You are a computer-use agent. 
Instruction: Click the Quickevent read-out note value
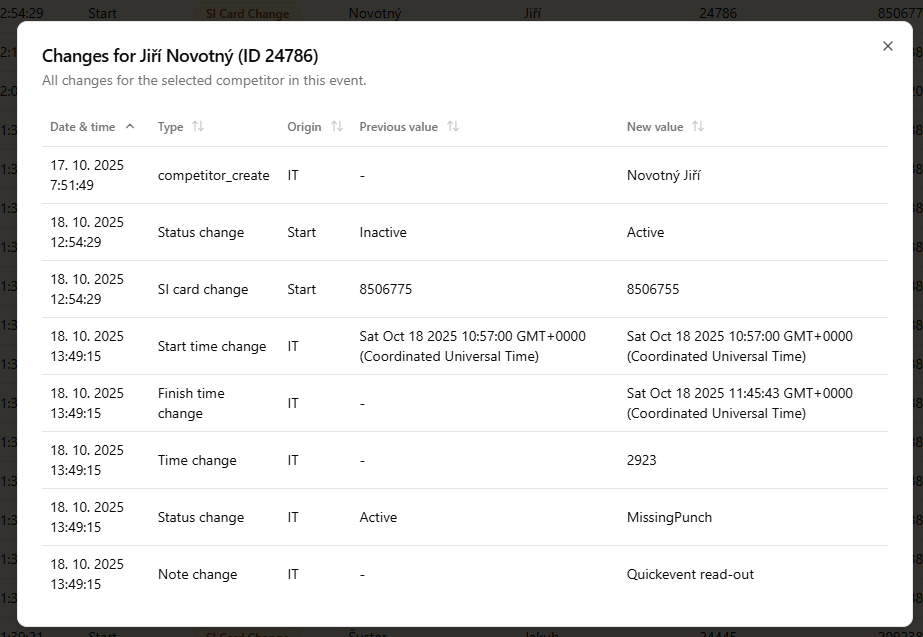(690, 574)
